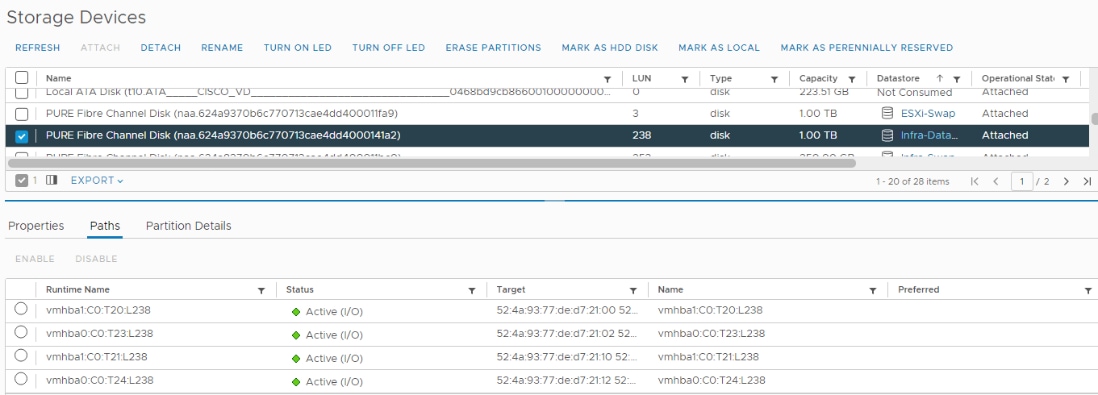Viewport: 1098px width, 395px height.
Task: Open the ESXi-Swap datastore link
Action: [x=928, y=113]
